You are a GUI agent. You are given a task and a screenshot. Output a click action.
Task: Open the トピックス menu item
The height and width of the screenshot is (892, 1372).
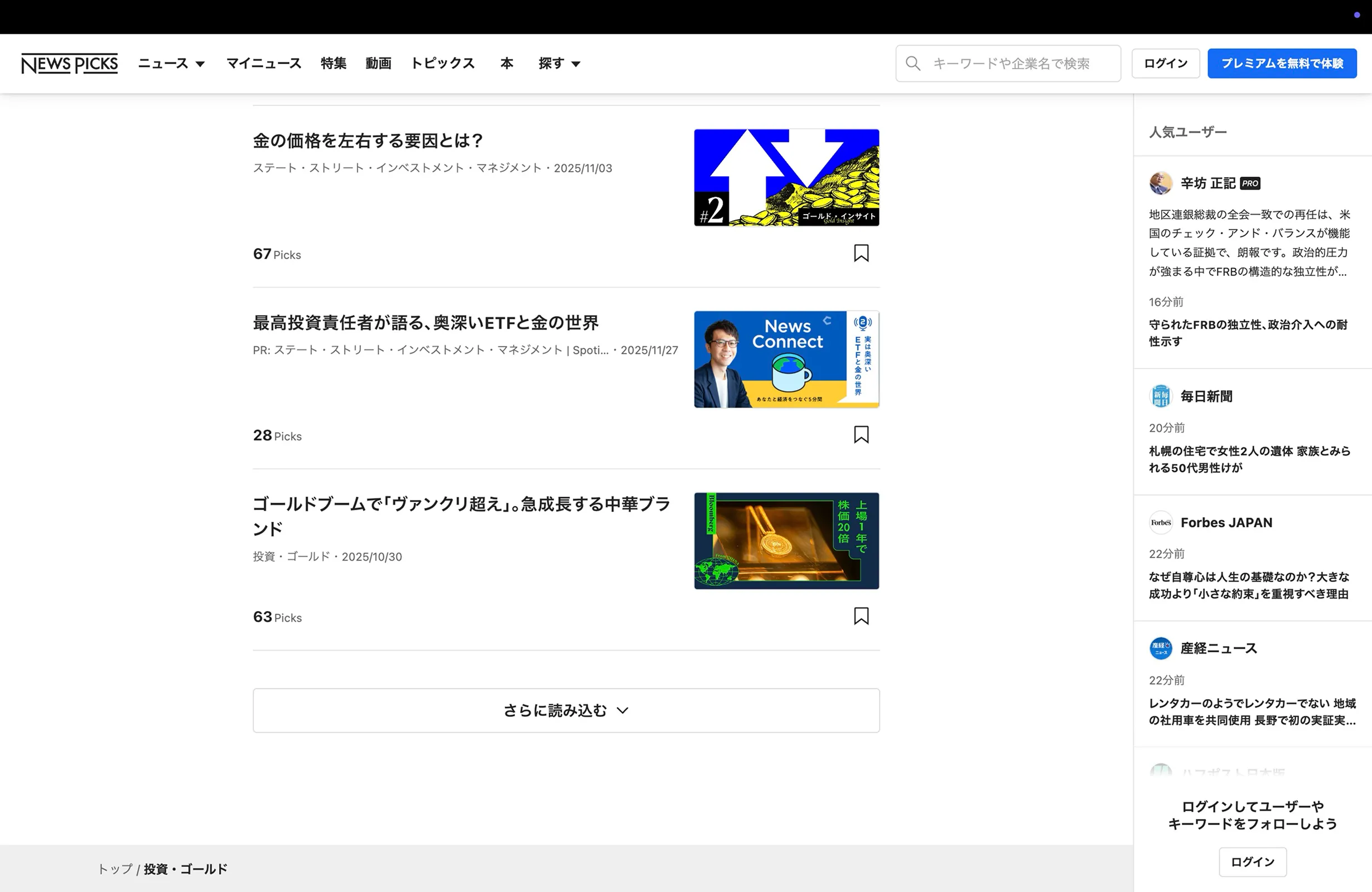coord(442,64)
